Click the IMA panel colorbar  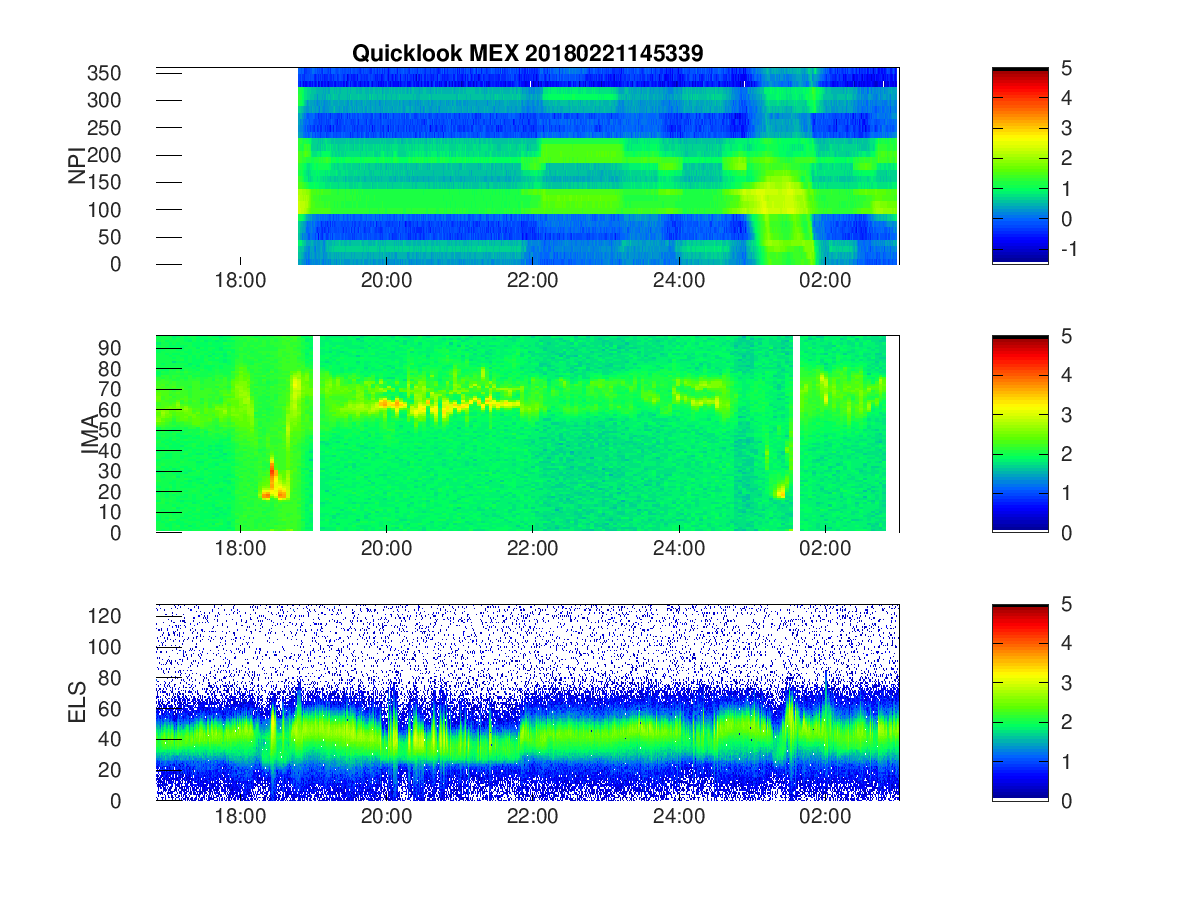pos(1020,434)
